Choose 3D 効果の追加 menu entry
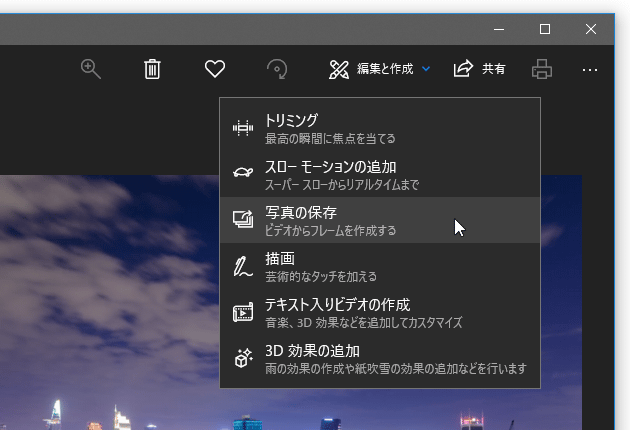This screenshot has height=430, width=630. (380, 358)
